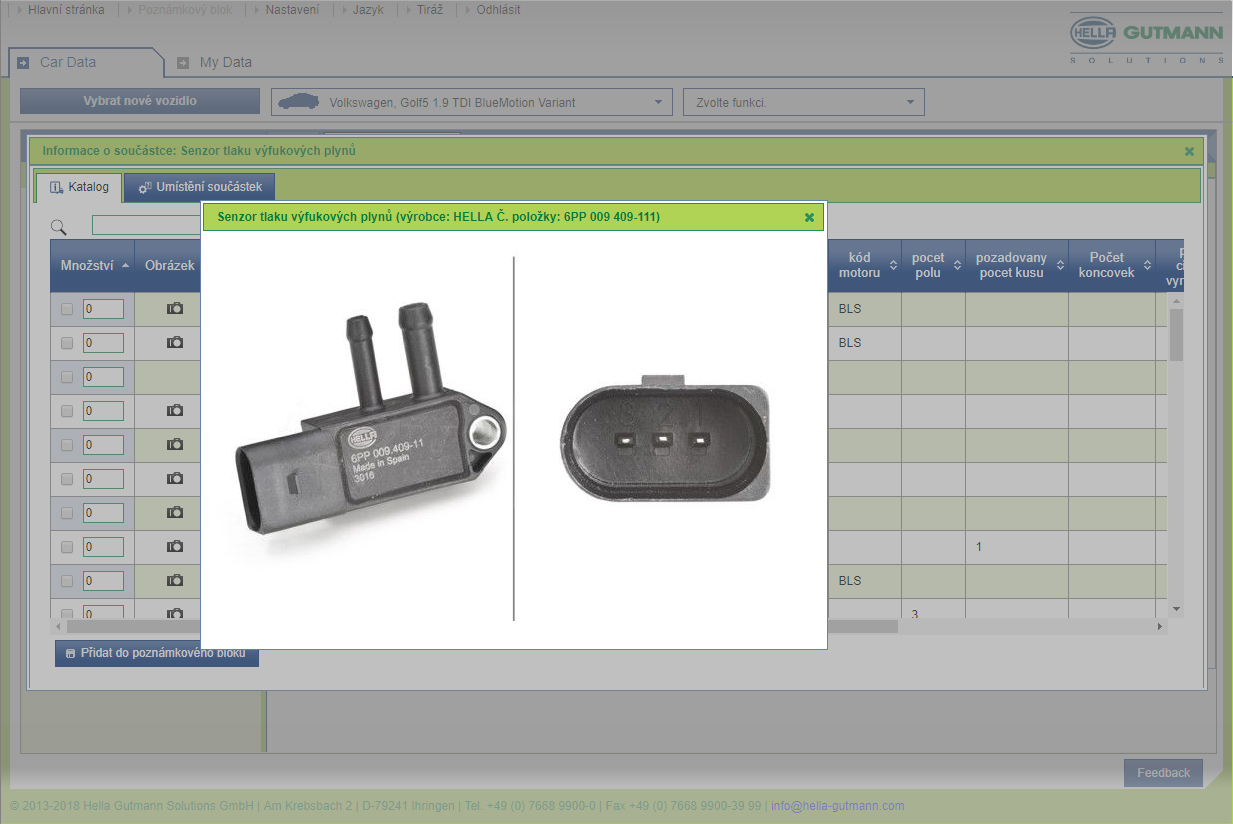Click the connector pin photo in popup

click(665, 439)
